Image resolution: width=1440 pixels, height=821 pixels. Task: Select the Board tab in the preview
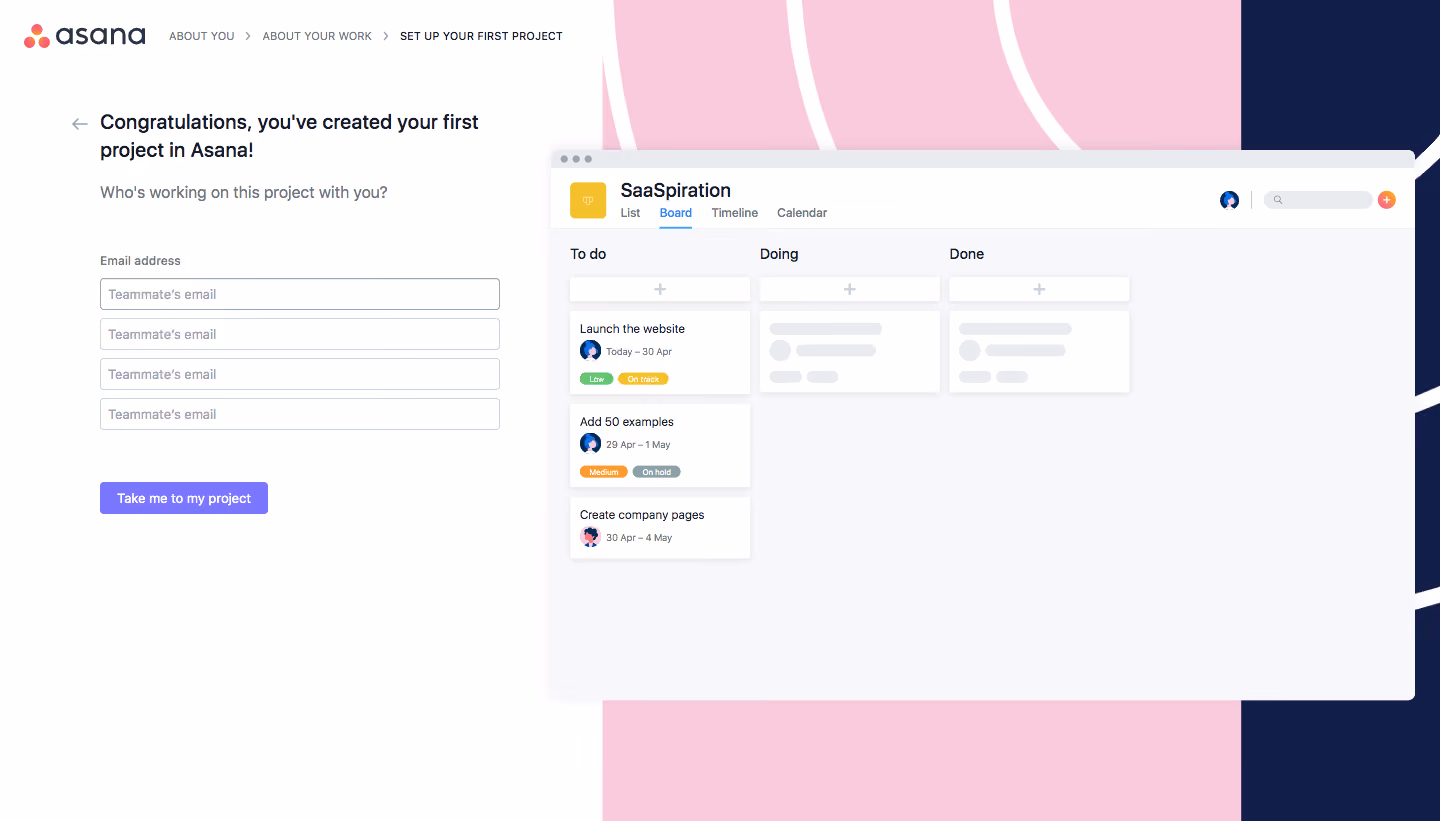676,213
